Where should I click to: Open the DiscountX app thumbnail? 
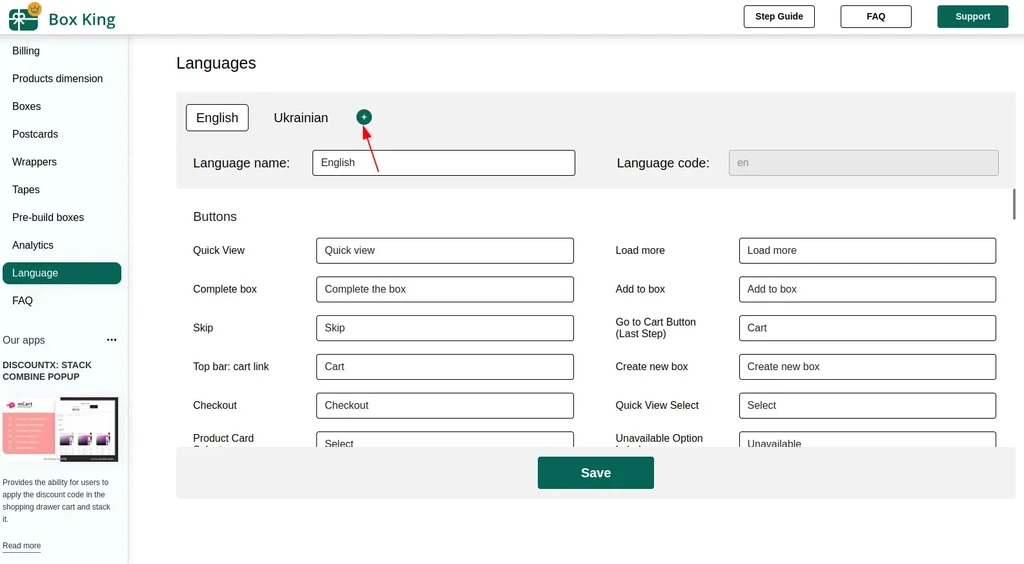coord(60,429)
